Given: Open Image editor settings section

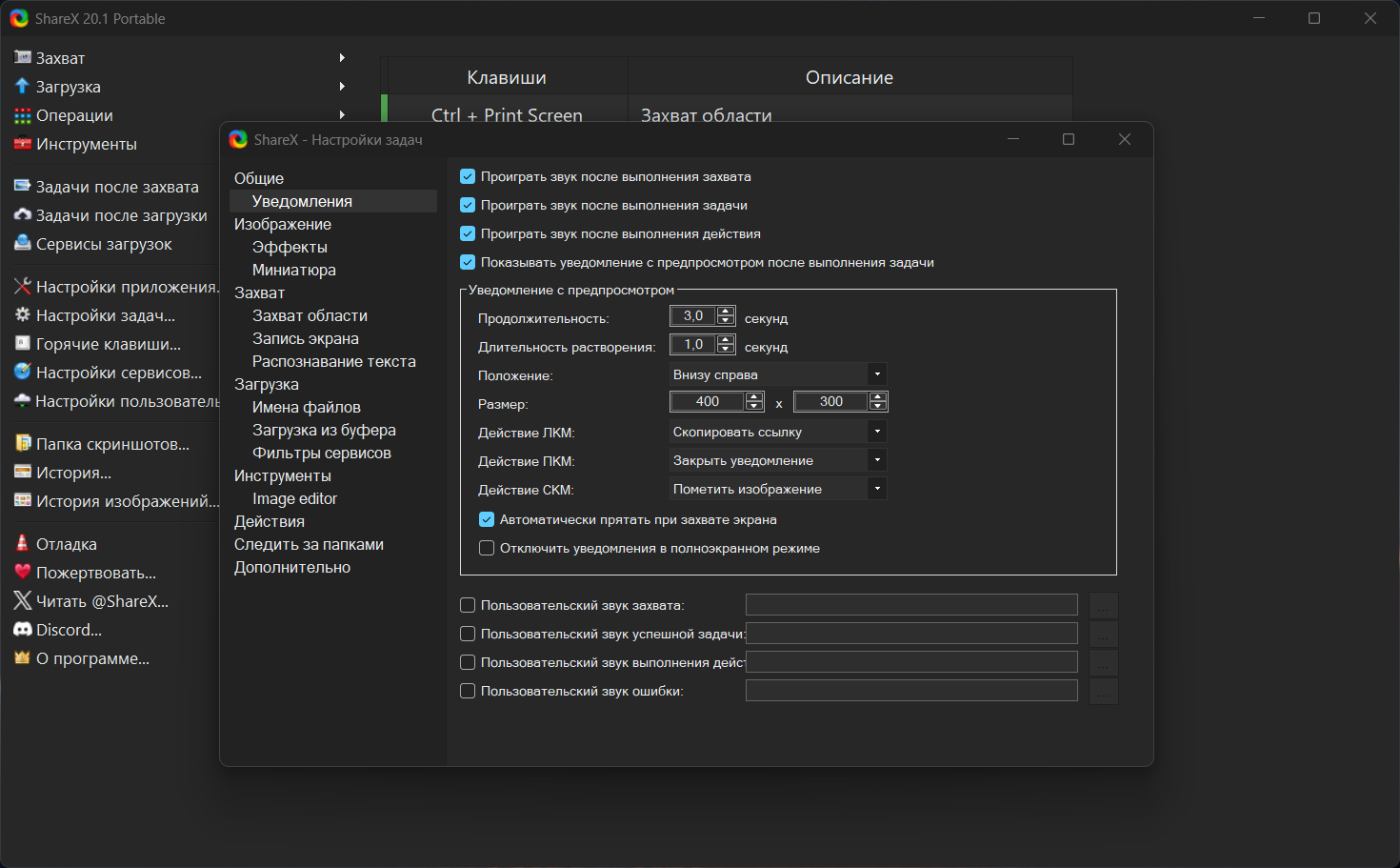Looking at the screenshot, I should point(294,498).
